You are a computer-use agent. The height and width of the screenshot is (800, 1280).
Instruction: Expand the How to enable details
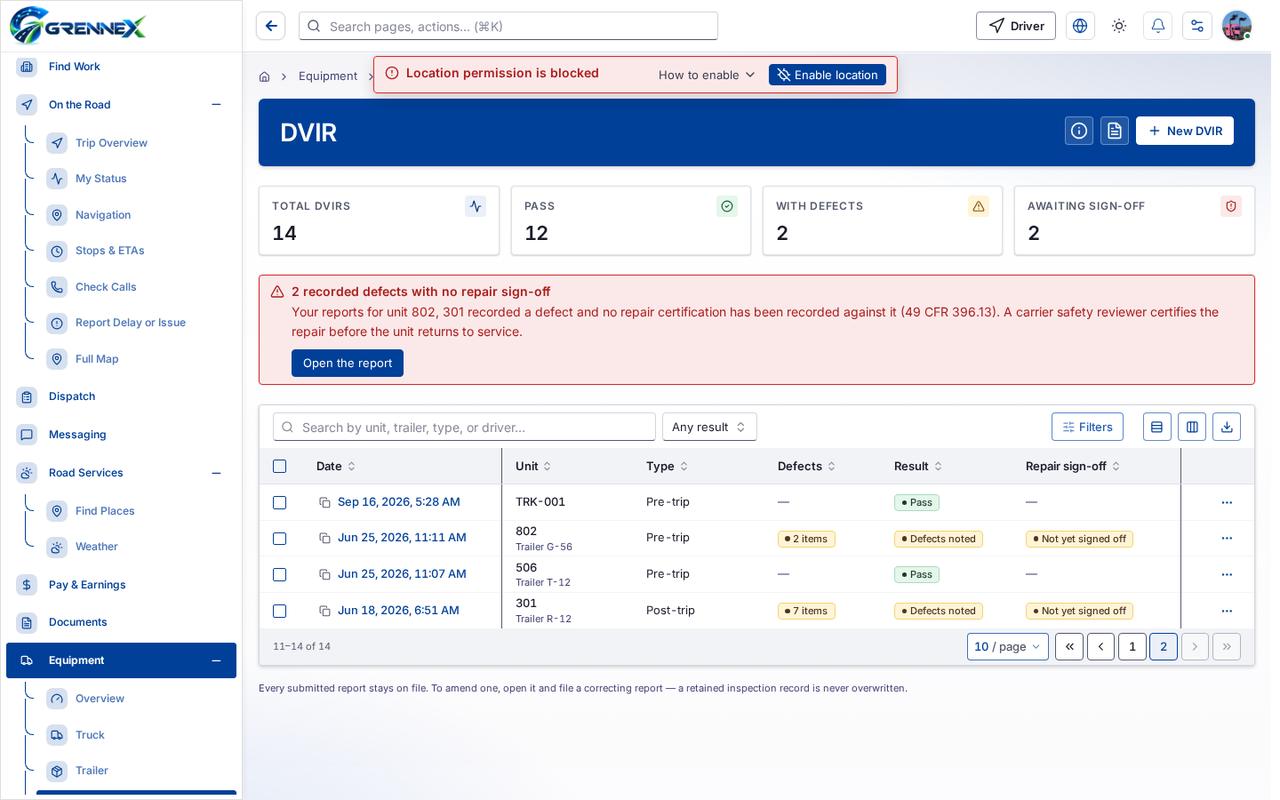click(706, 75)
